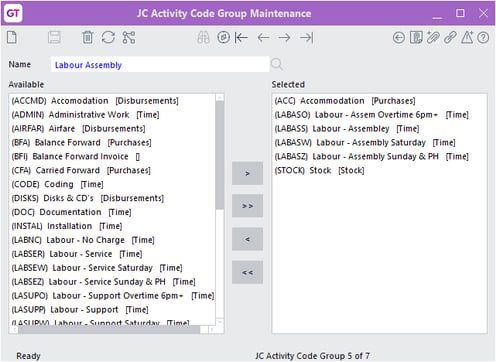Screen dimensions: 496x362
Task: Click the JC Activity Code Group 5 of 7 status
Action: [x=312, y=356]
